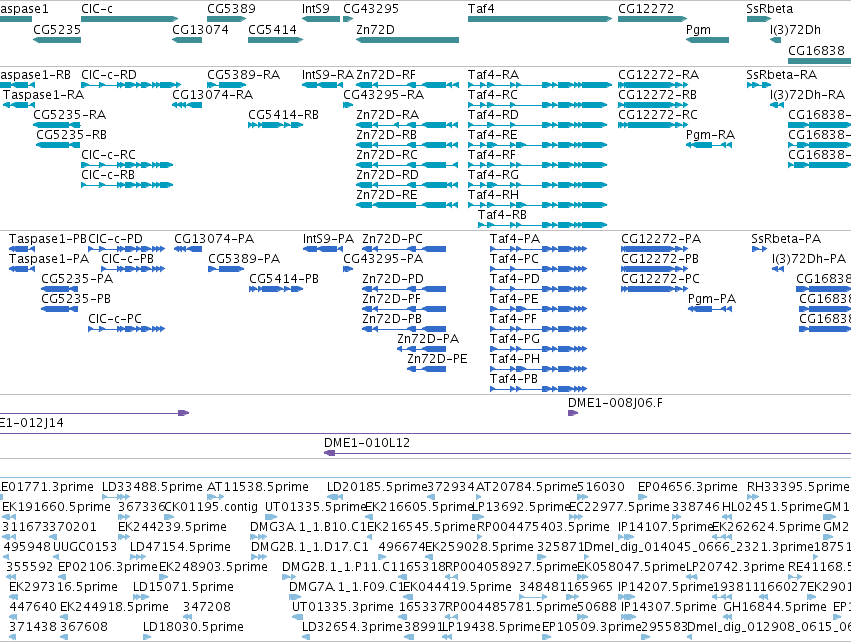The height and width of the screenshot is (642, 851).
Task: Select transcript Pgm-RA
Action: click(710, 145)
